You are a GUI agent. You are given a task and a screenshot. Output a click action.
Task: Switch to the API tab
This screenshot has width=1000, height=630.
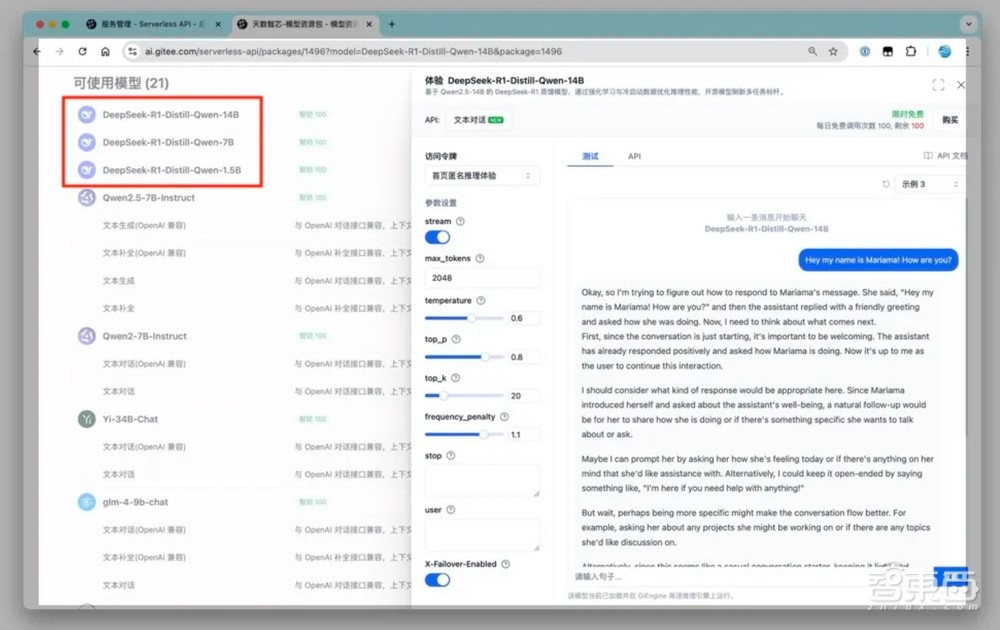[x=634, y=156]
